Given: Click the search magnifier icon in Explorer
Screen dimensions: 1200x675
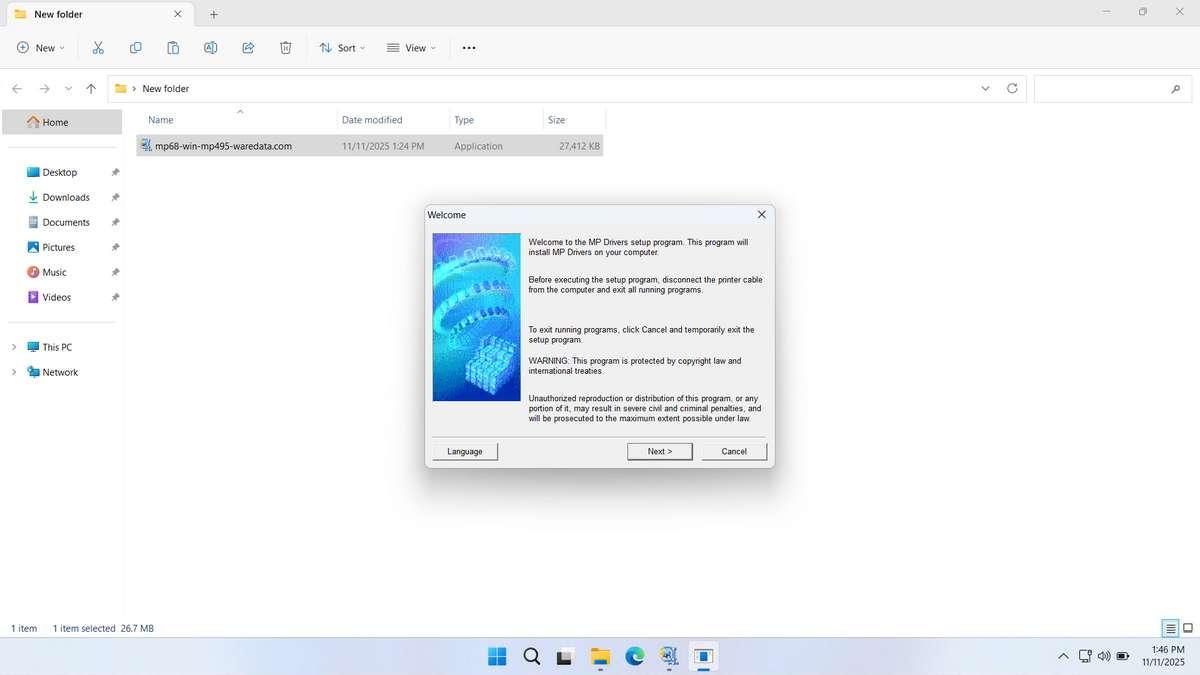Looking at the screenshot, I should pos(1175,89).
